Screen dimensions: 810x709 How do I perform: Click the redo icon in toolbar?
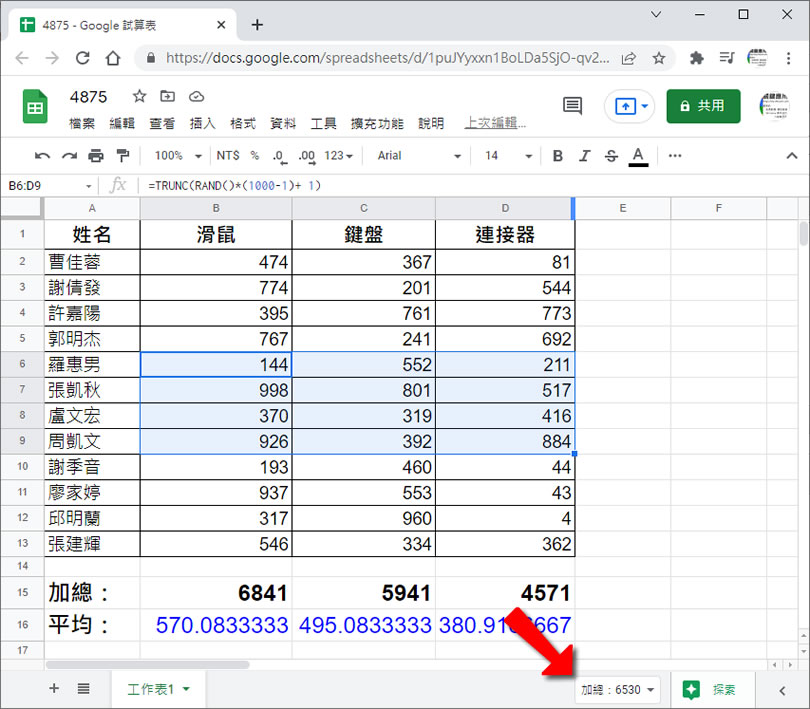pos(69,156)
